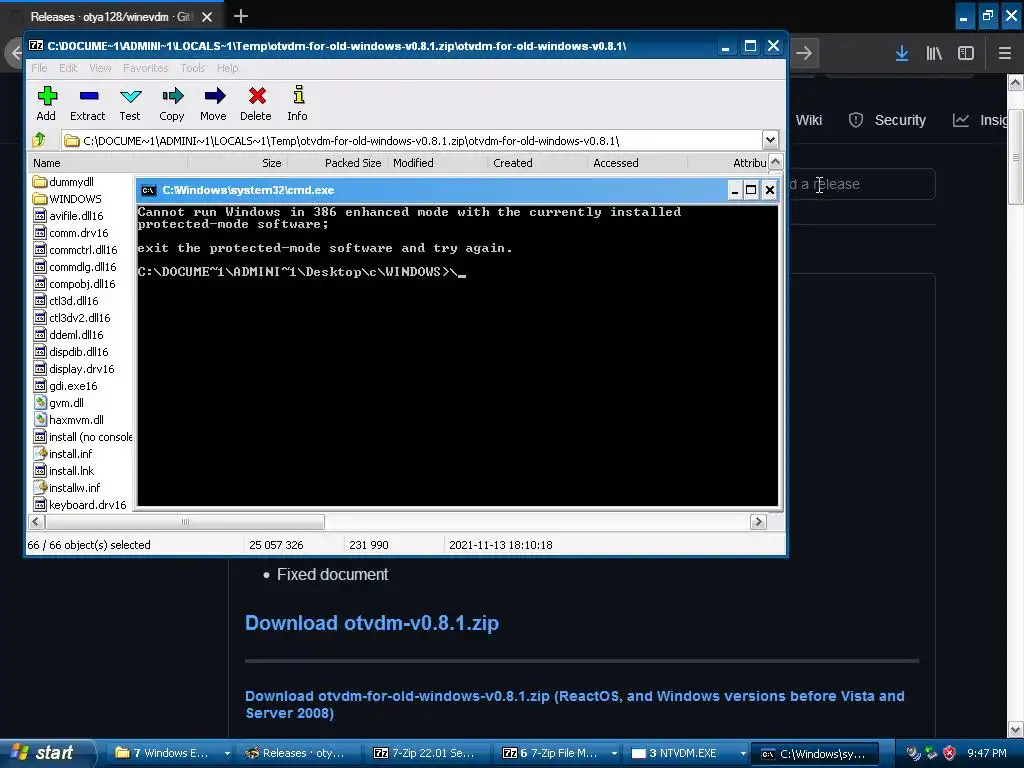Select avifile.dll16 file
The image size is (1024, 768).
(69, 216)
